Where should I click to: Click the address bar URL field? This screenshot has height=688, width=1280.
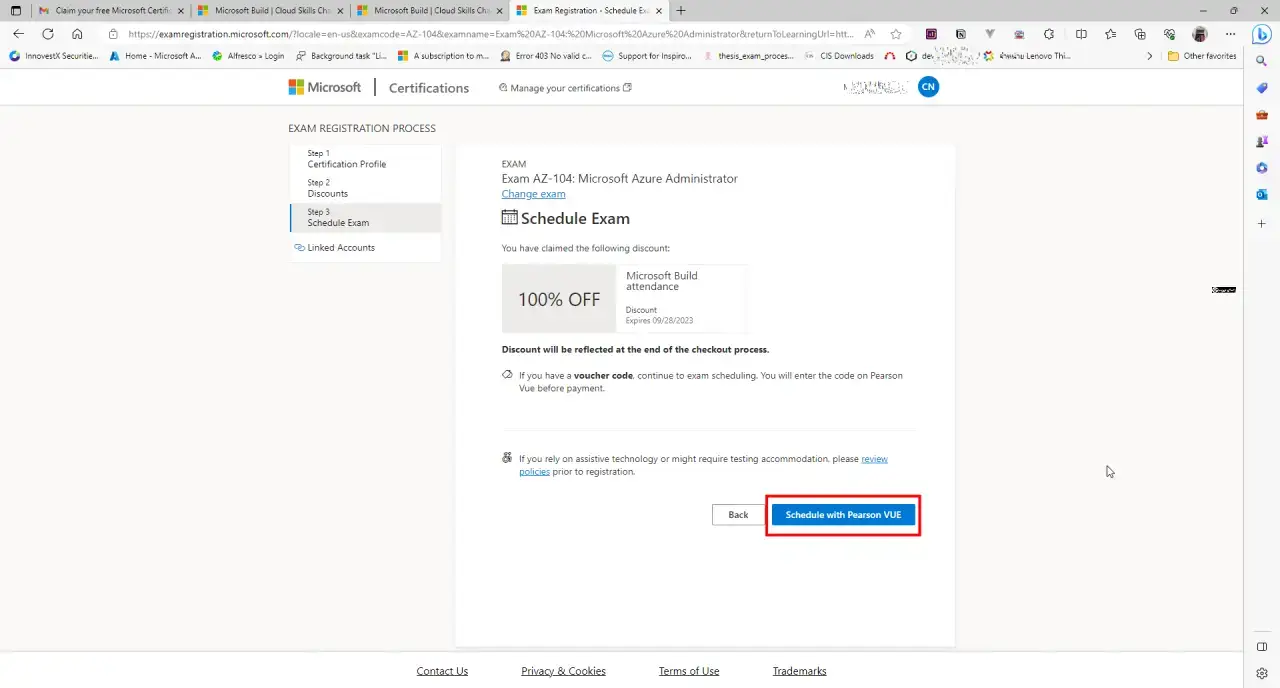coord(490,34)
